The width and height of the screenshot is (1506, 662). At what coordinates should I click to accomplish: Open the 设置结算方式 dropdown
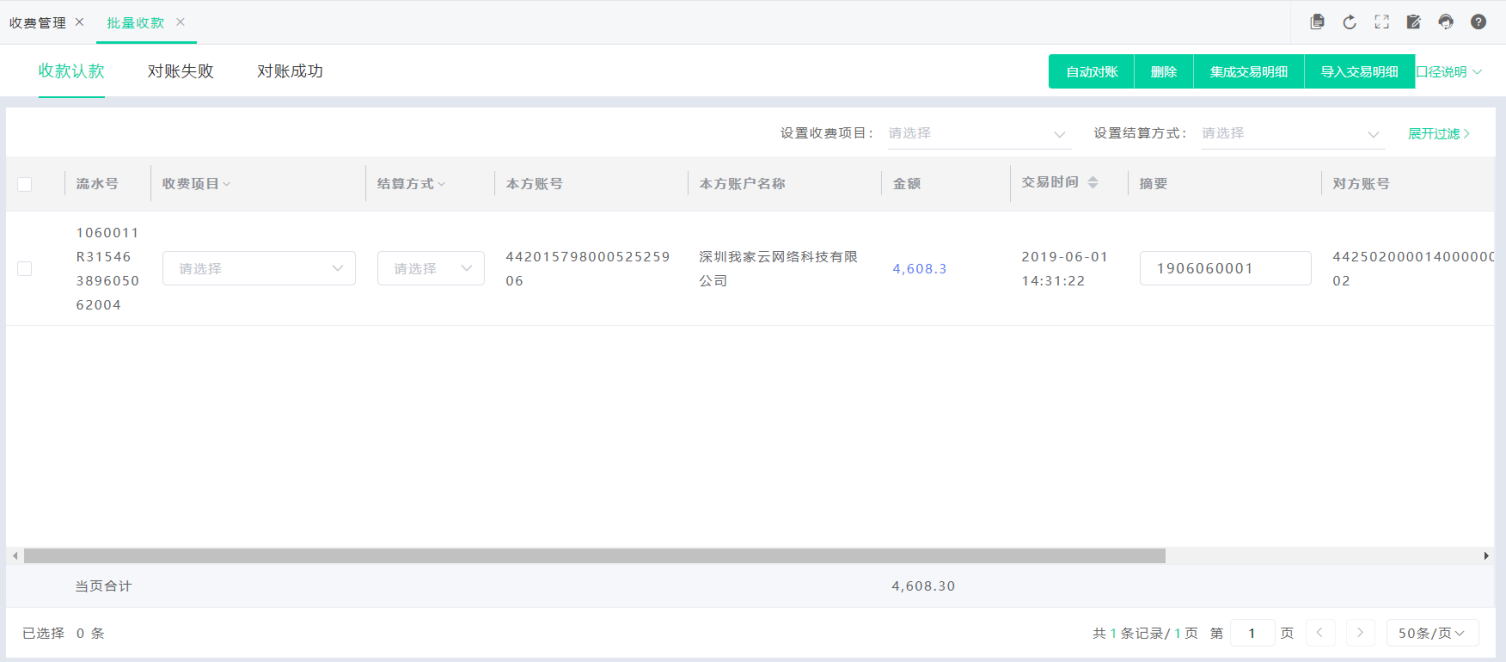pos(1293,133)
